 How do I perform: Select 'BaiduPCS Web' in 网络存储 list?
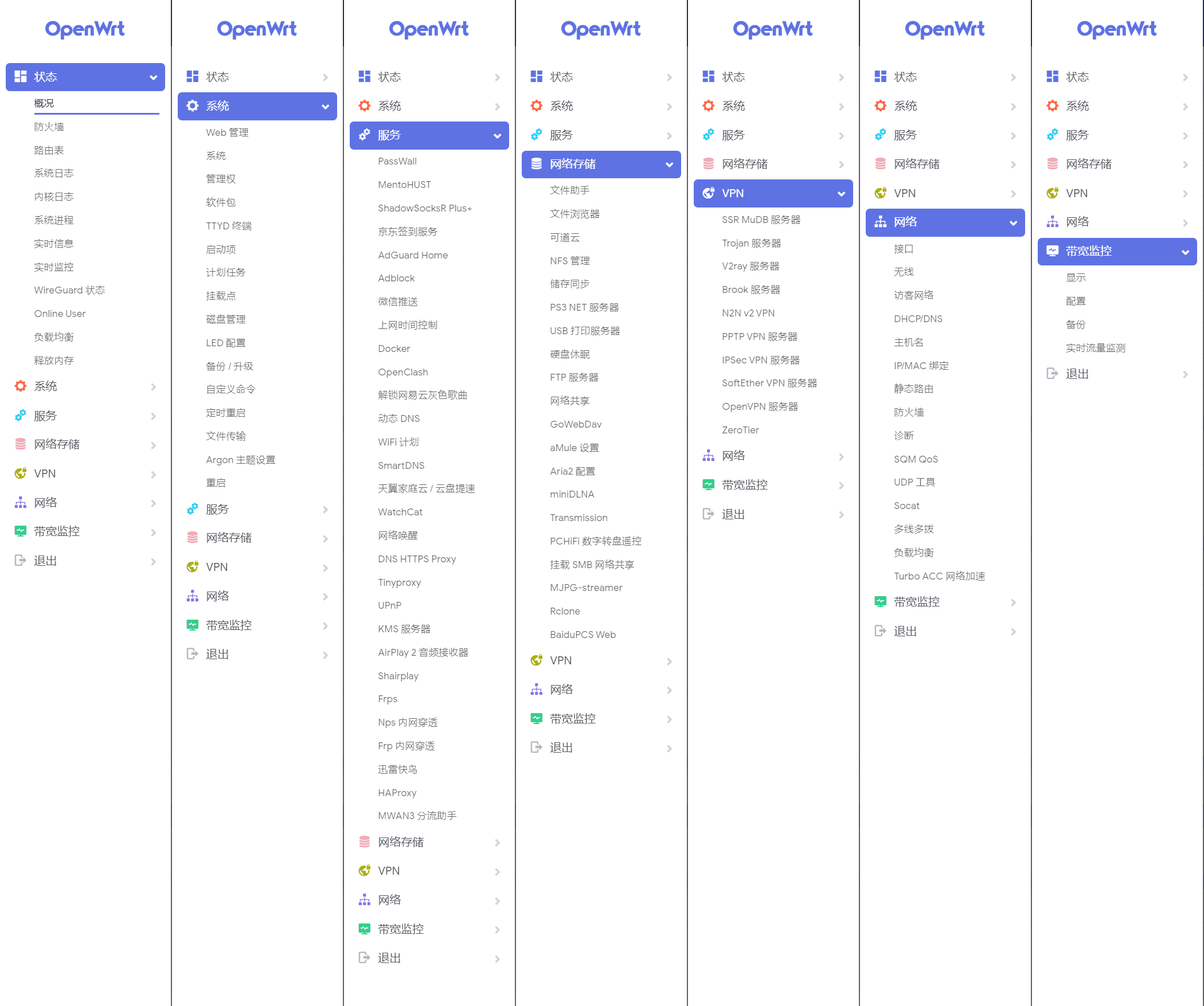pyautogui.click(x=583, y=635)
